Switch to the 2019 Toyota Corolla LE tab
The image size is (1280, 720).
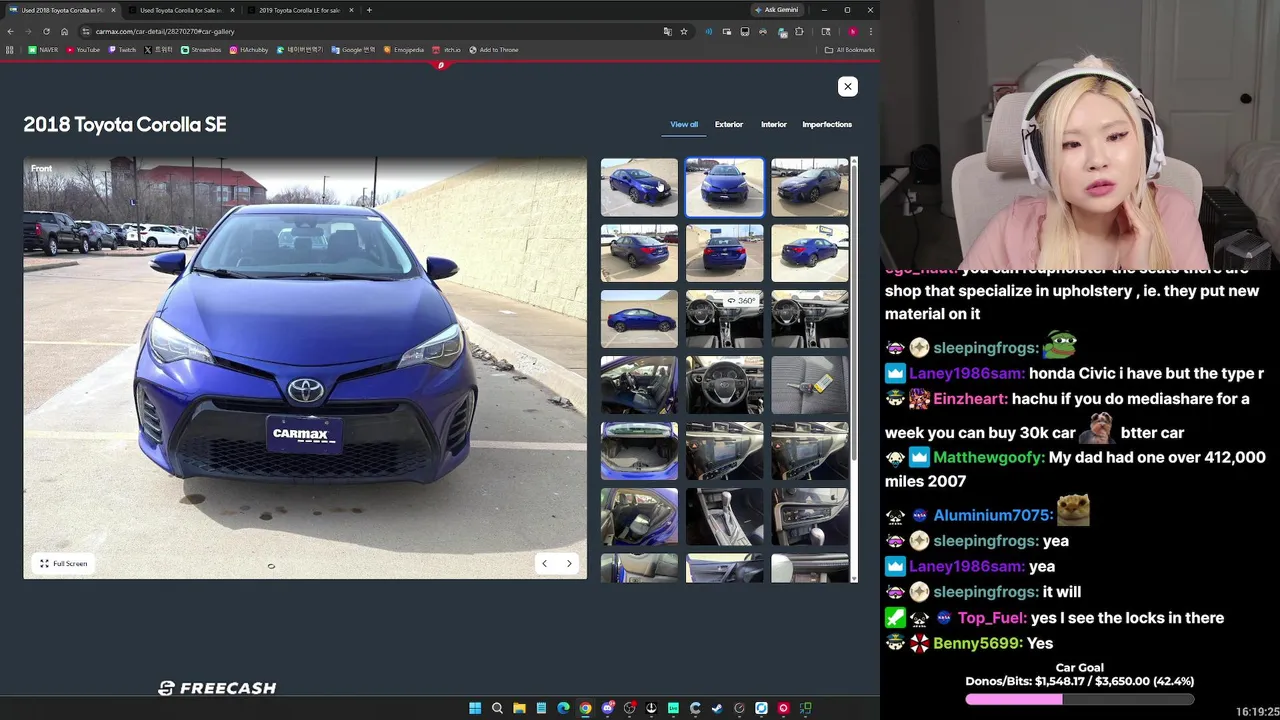[298, 10]
